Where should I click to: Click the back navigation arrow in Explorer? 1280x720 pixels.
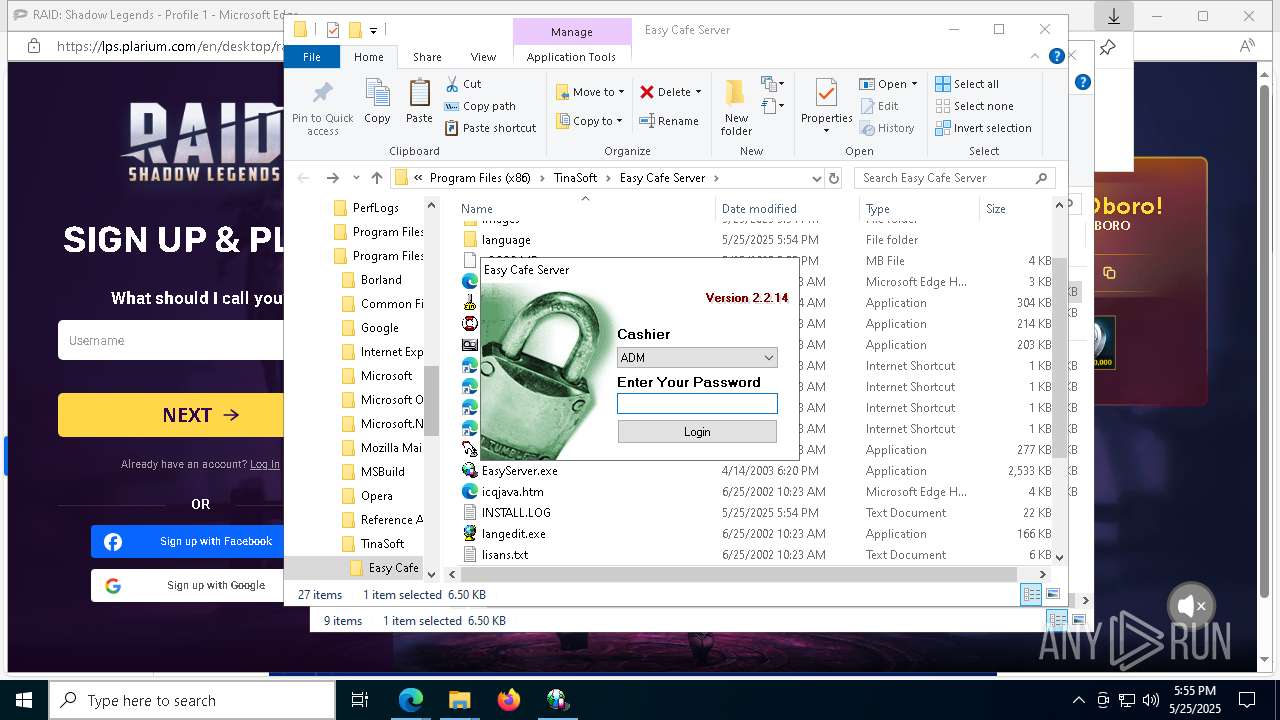[x=304, y=178]
